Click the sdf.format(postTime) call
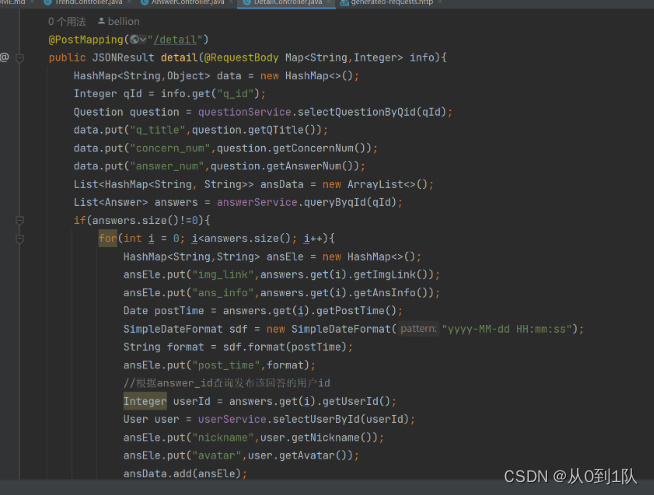The image size is (654, 495). point(285,347)
